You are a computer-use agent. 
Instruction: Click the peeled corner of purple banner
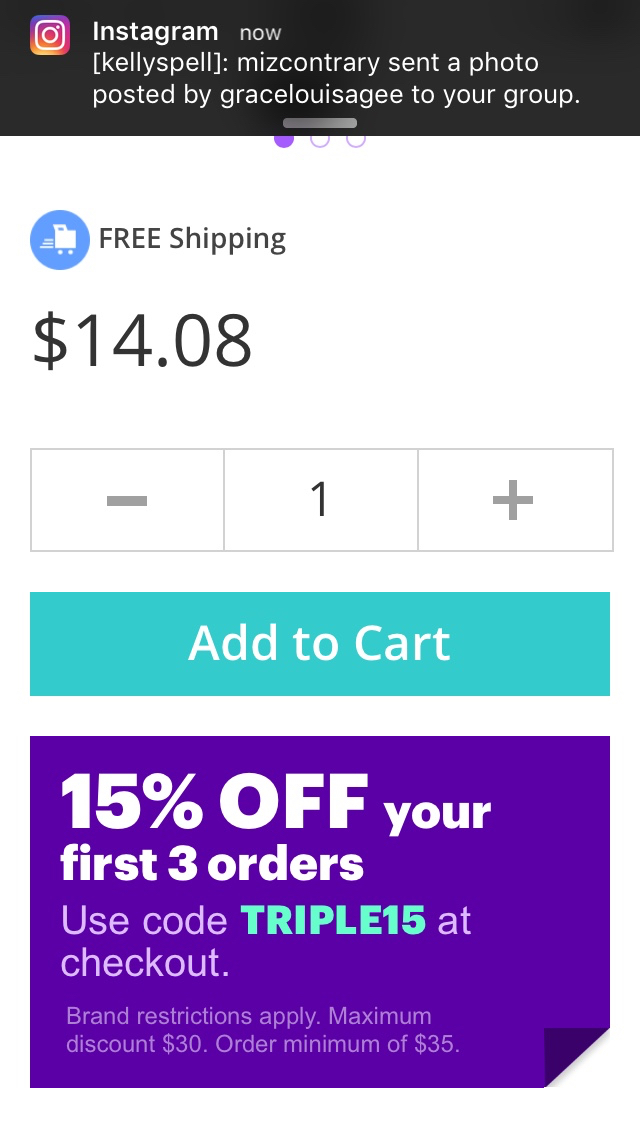click(x=577, y=1056)
